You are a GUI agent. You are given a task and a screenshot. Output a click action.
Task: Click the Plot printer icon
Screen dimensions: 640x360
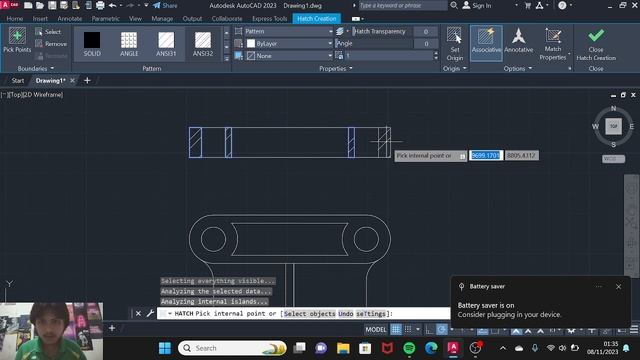[x=100, y=6]
